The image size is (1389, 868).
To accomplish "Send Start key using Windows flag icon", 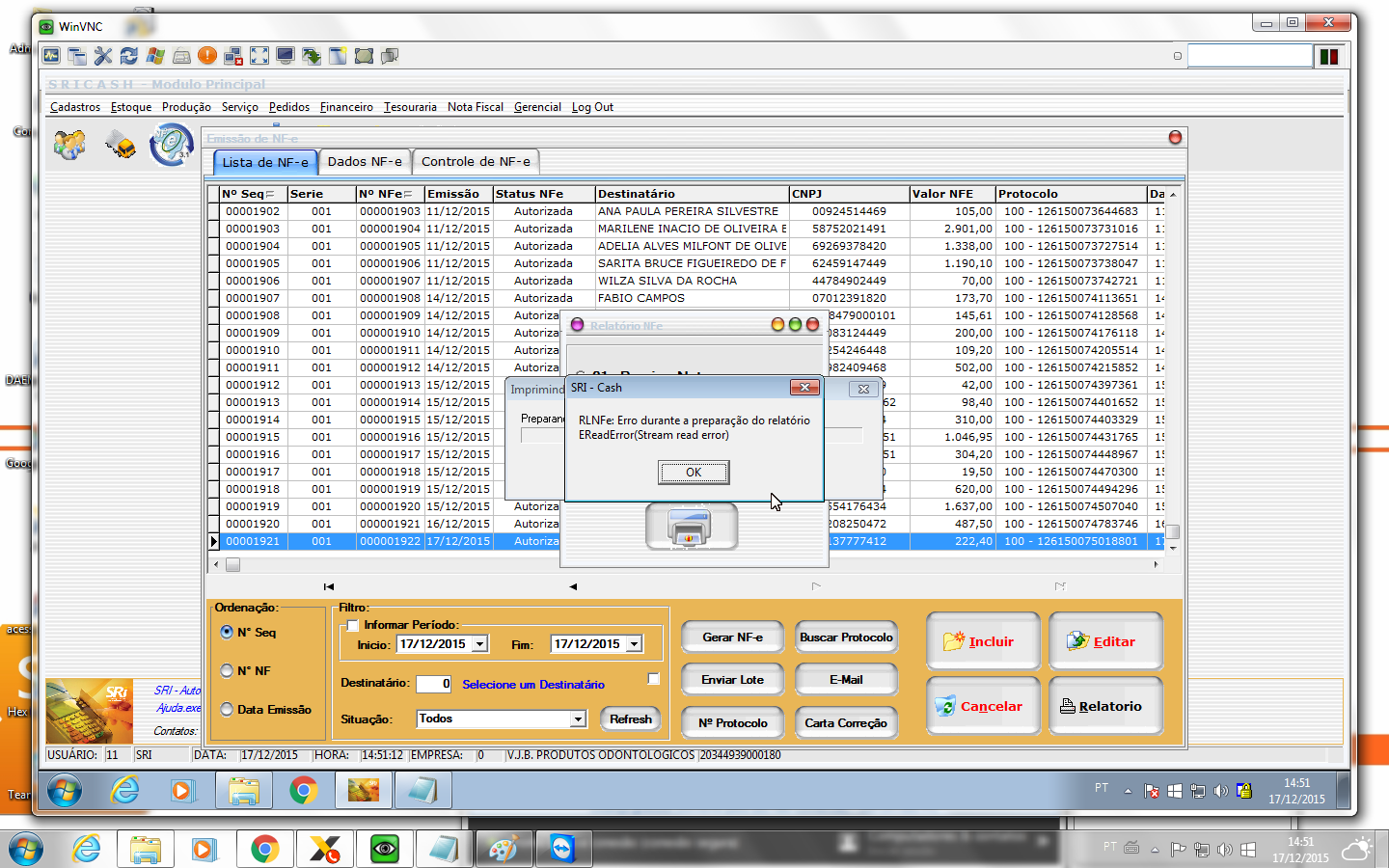I will 155,56.
